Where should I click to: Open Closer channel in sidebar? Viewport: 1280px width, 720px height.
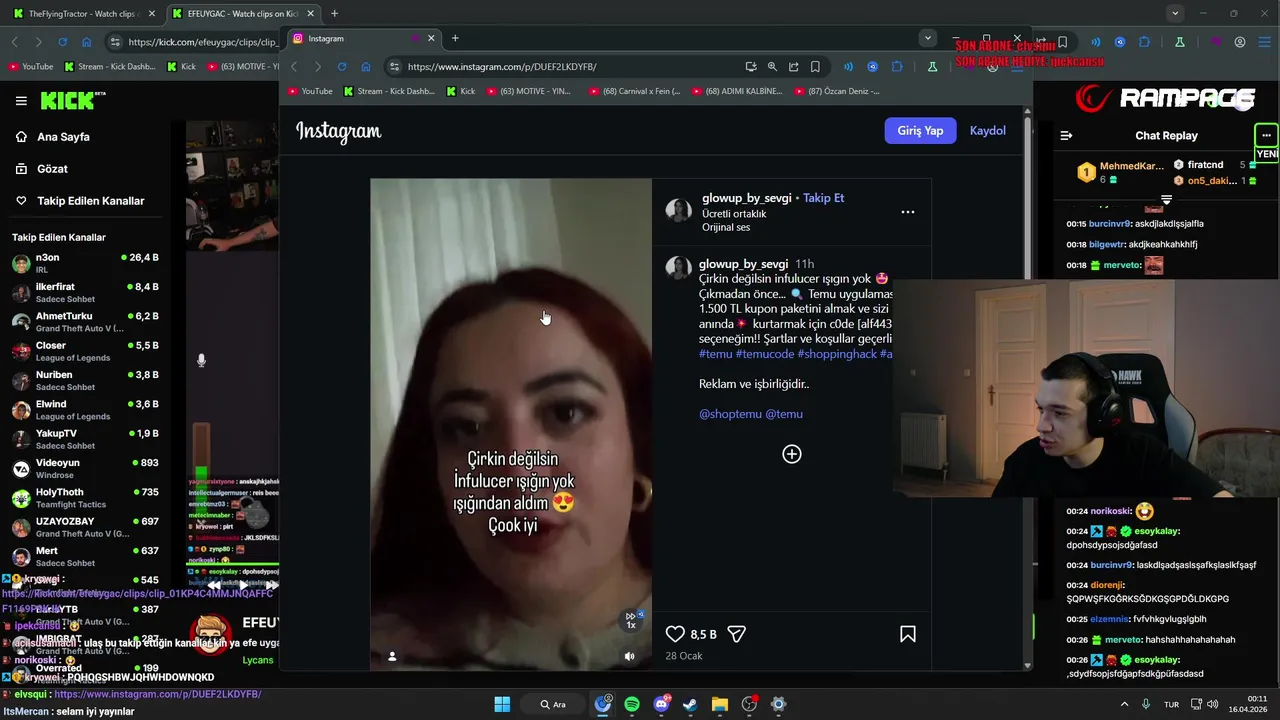84,352
